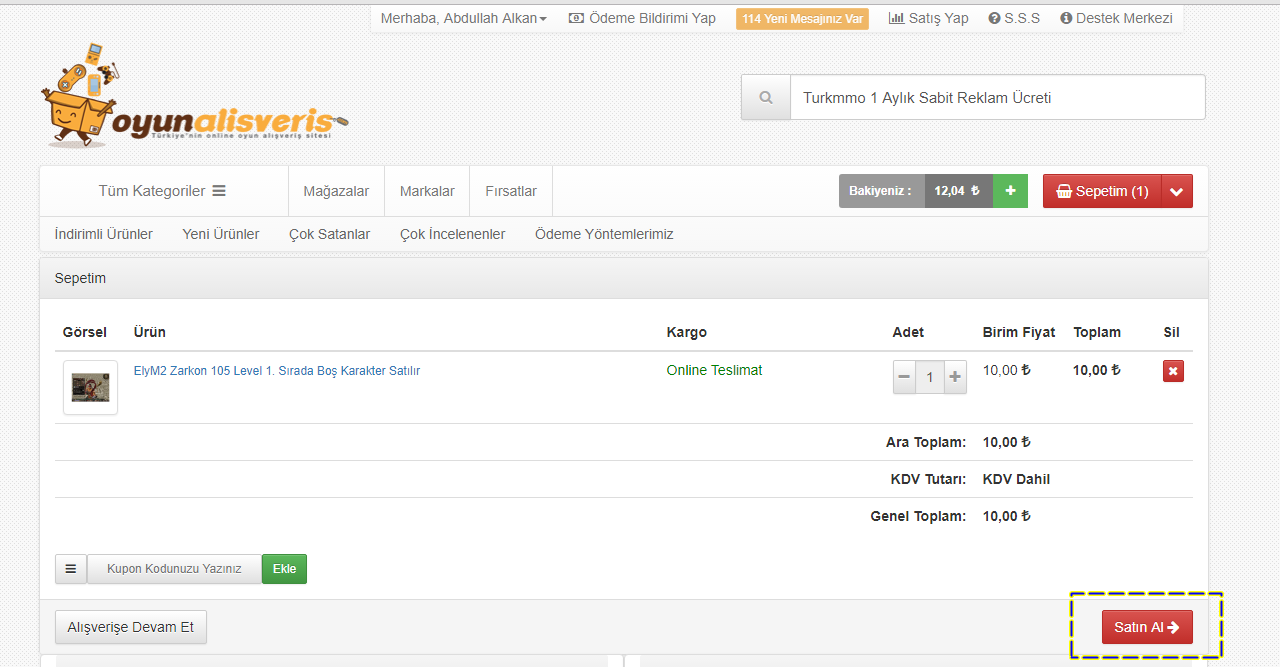Click the quantity field showing 1
Image resolution: width=1280 pixels, height=667 pixels.
[x=930, y=377]
